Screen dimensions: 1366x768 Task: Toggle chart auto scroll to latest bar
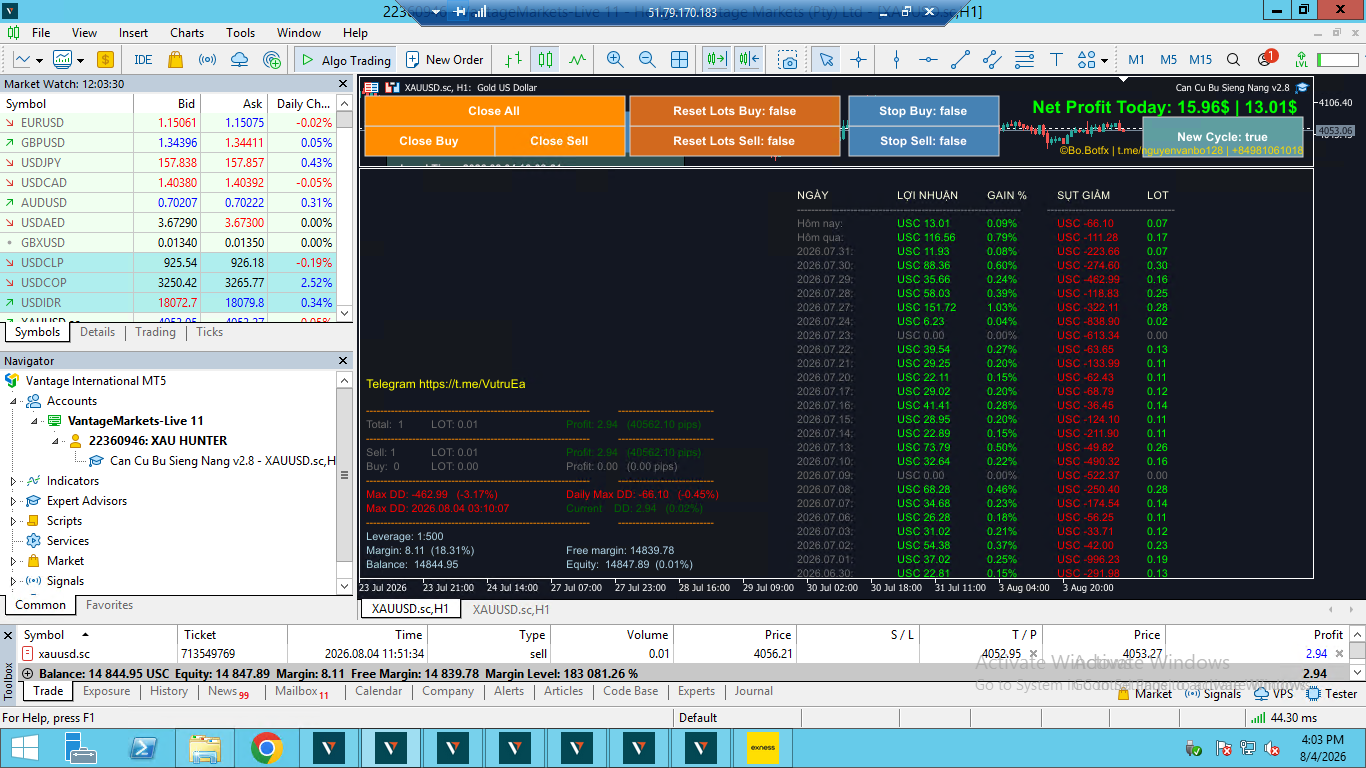point(715,60)
